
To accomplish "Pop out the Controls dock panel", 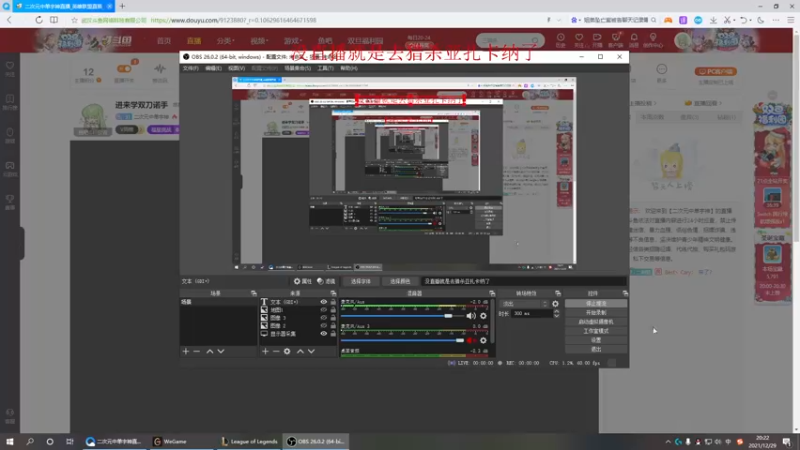I will click(x=625, y=293).
